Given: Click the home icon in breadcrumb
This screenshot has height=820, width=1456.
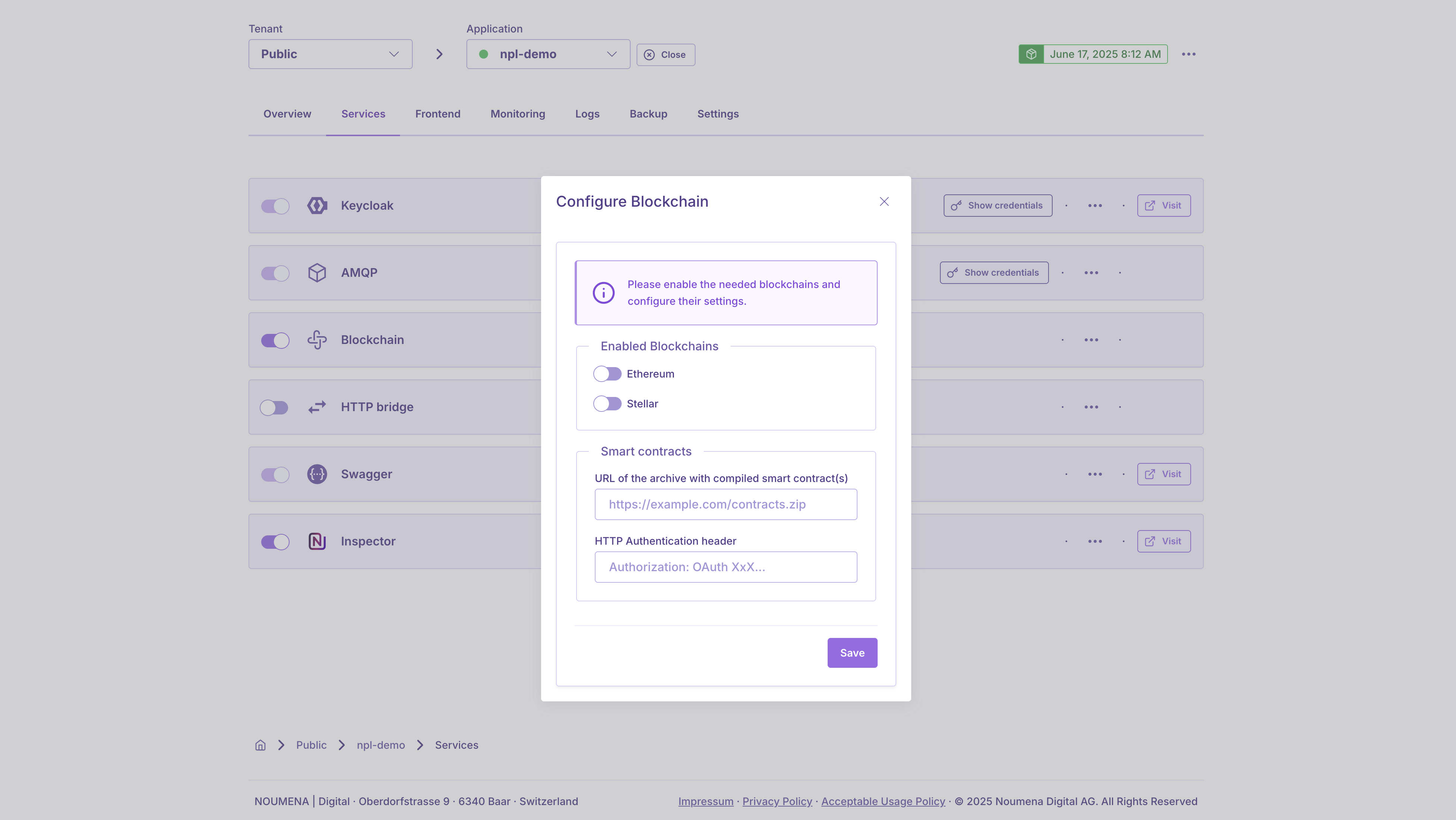Looking at the screenshot, I should coord(260,745).
